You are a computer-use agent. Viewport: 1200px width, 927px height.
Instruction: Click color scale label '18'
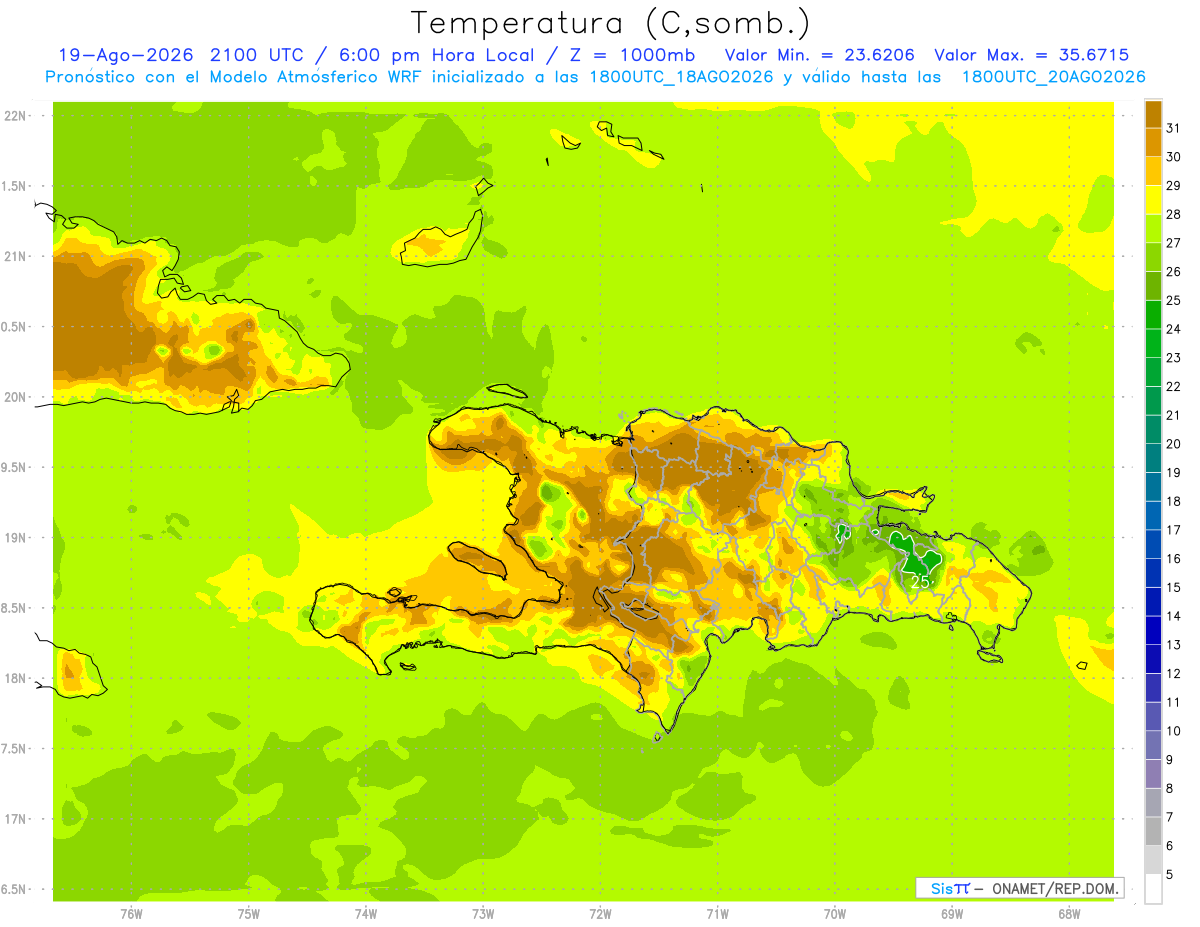1173,501
